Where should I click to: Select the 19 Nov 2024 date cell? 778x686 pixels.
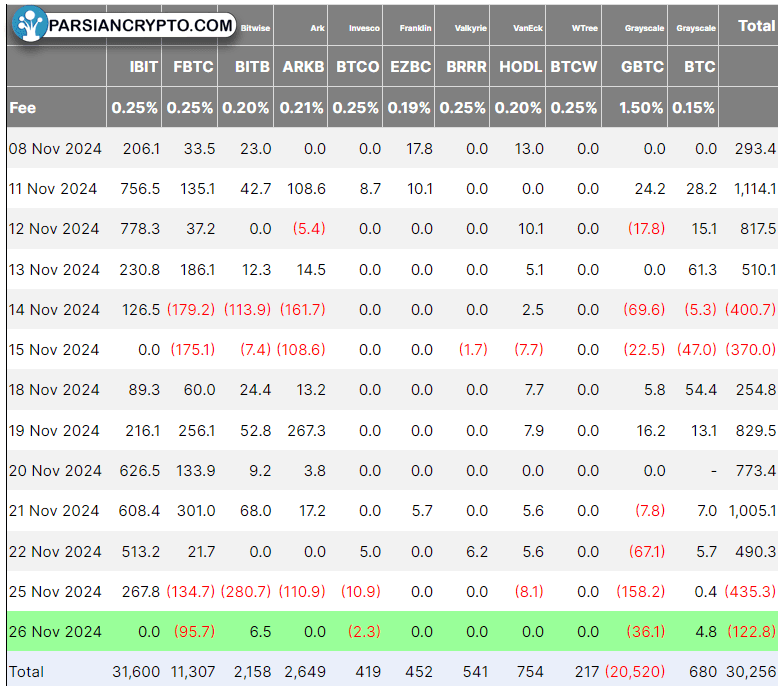point(54,431)
